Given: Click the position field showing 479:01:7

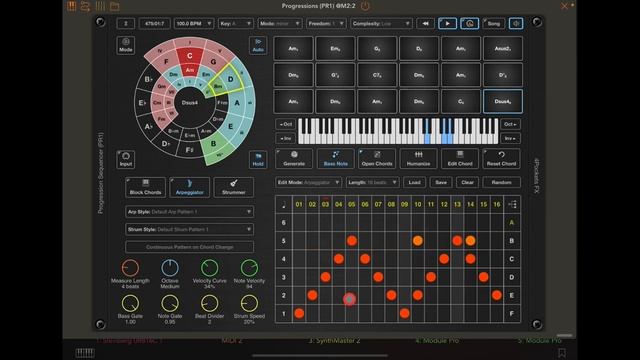Looking at the screenshot, I should [154, 23].
